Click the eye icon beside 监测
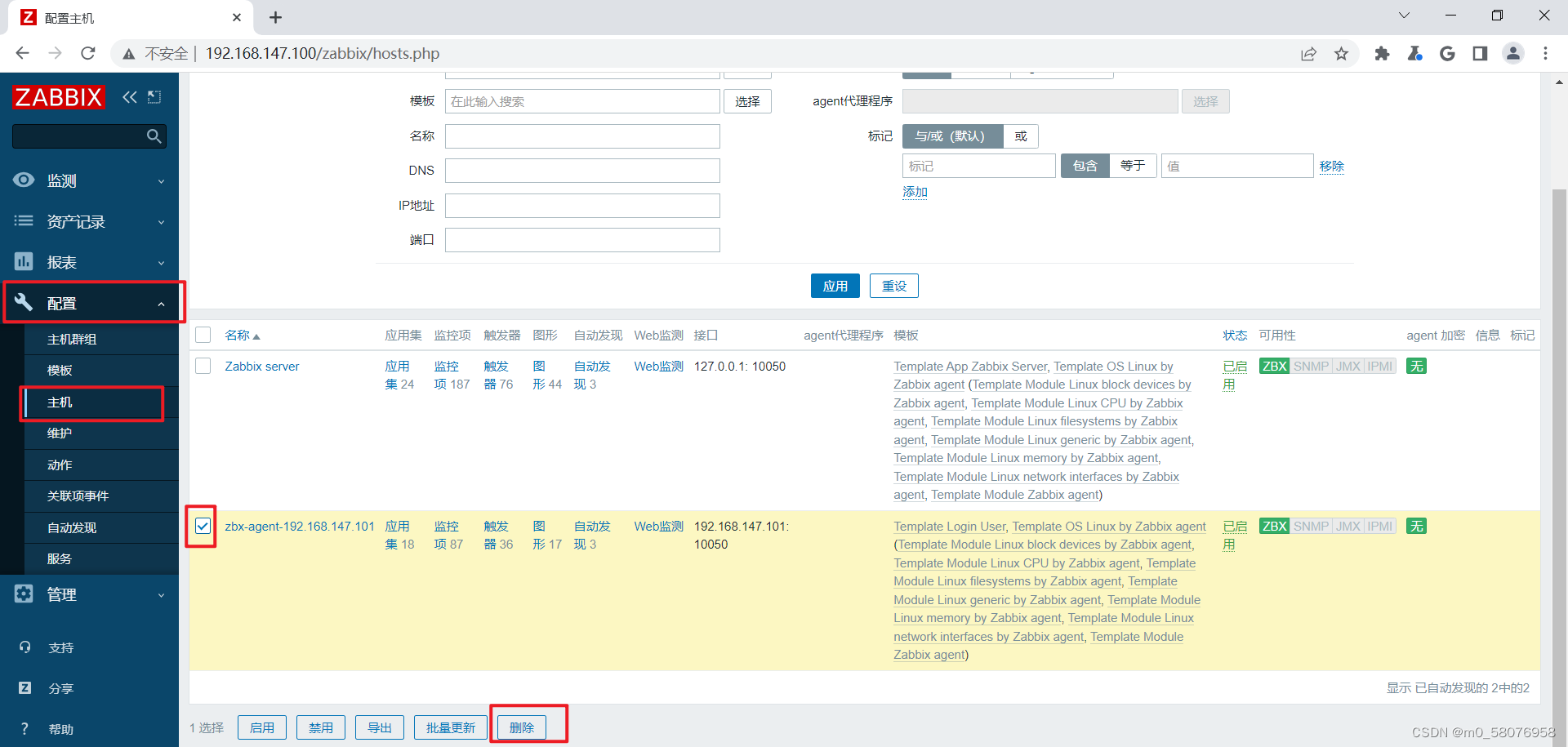Image resolution: width=1568 pixels, height=747 pixels. (24, 180)
